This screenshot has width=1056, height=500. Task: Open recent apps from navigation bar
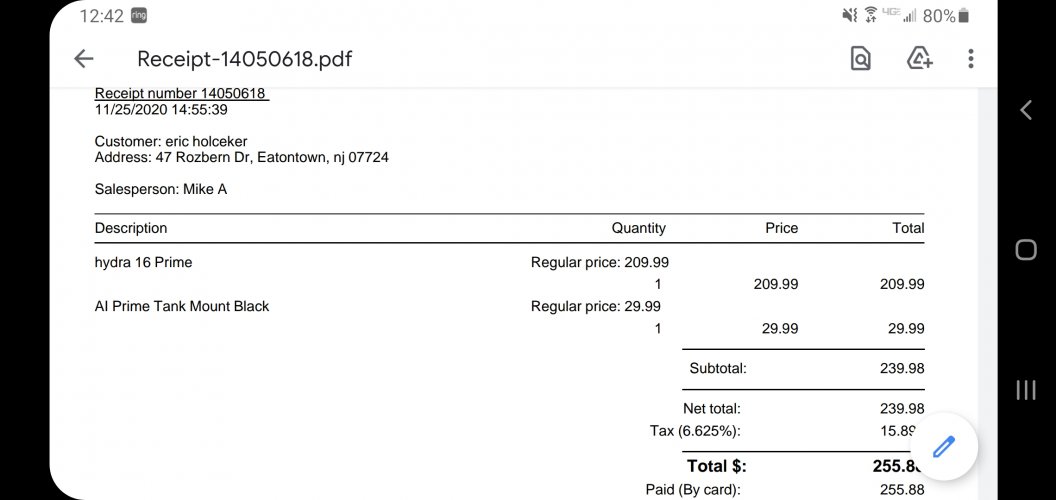tap(1026, 389)
